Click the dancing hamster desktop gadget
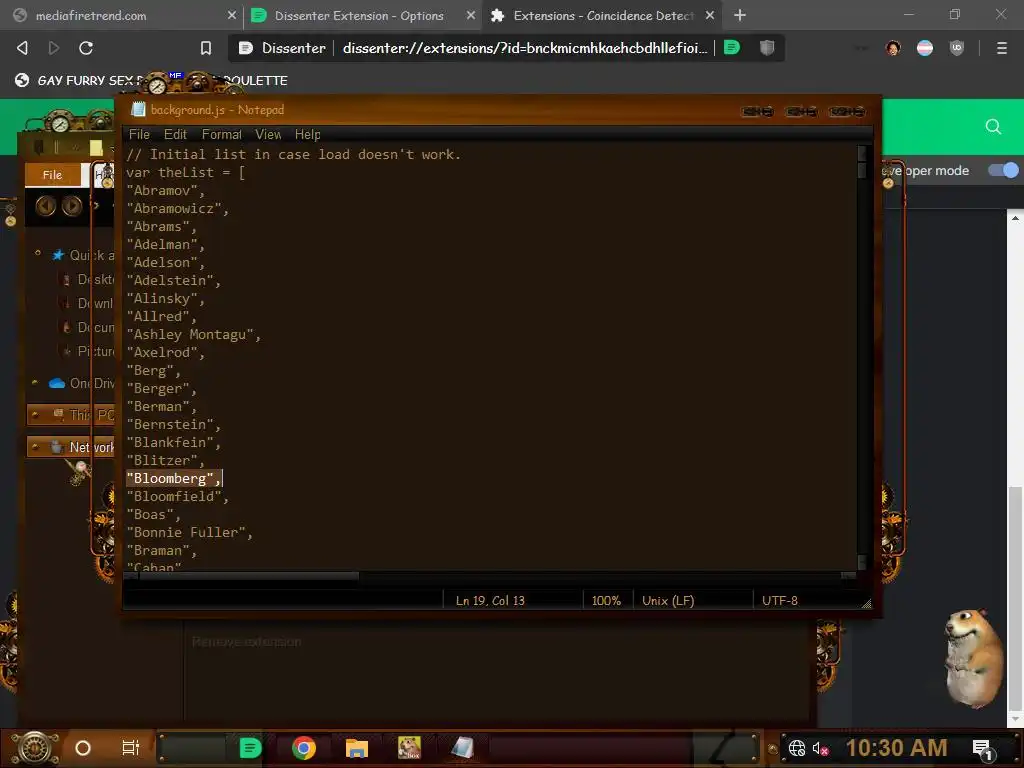1024x768 pixels. click(x=973, y=658)
